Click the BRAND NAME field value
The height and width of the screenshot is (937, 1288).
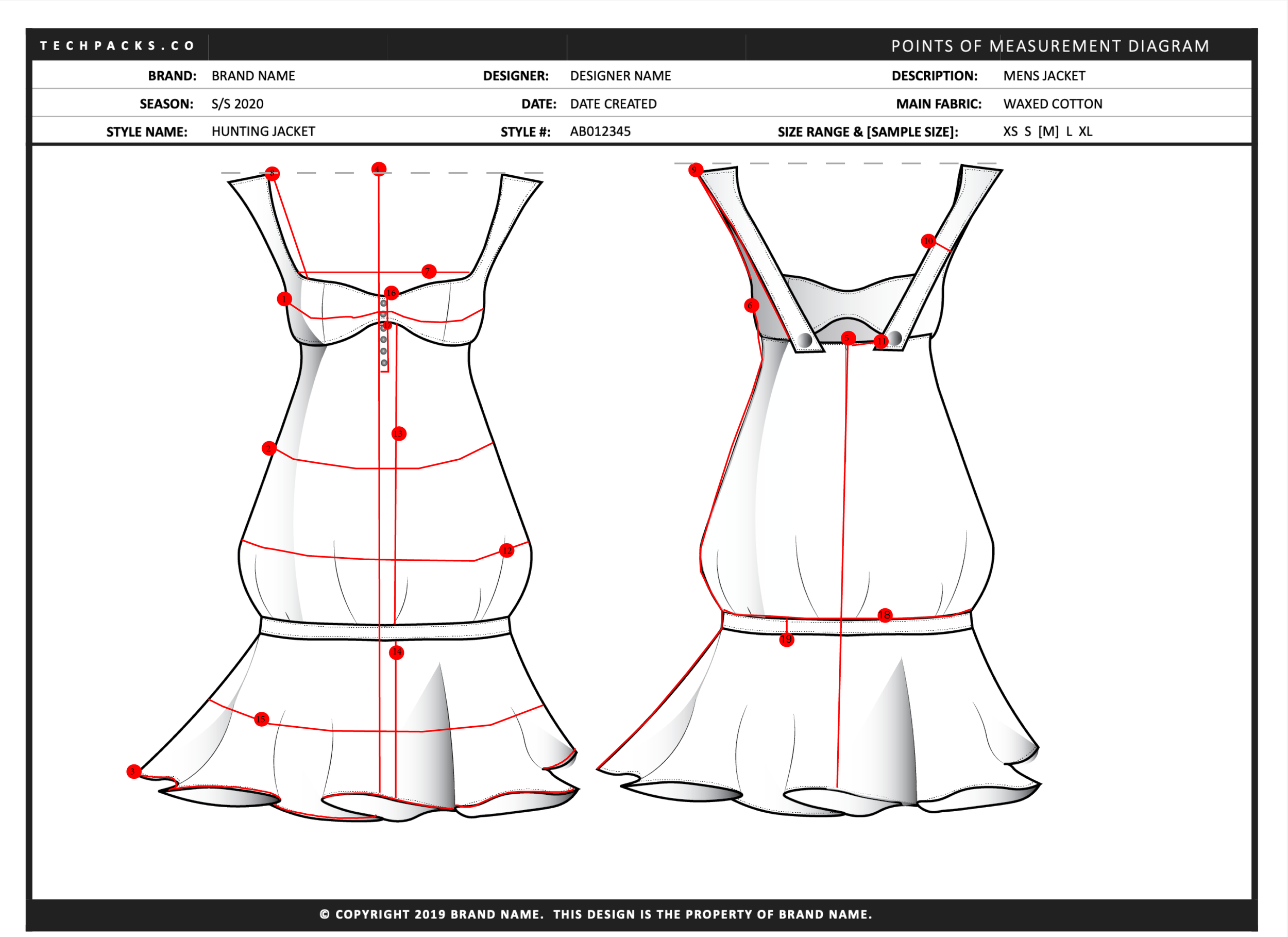[253, 76]
